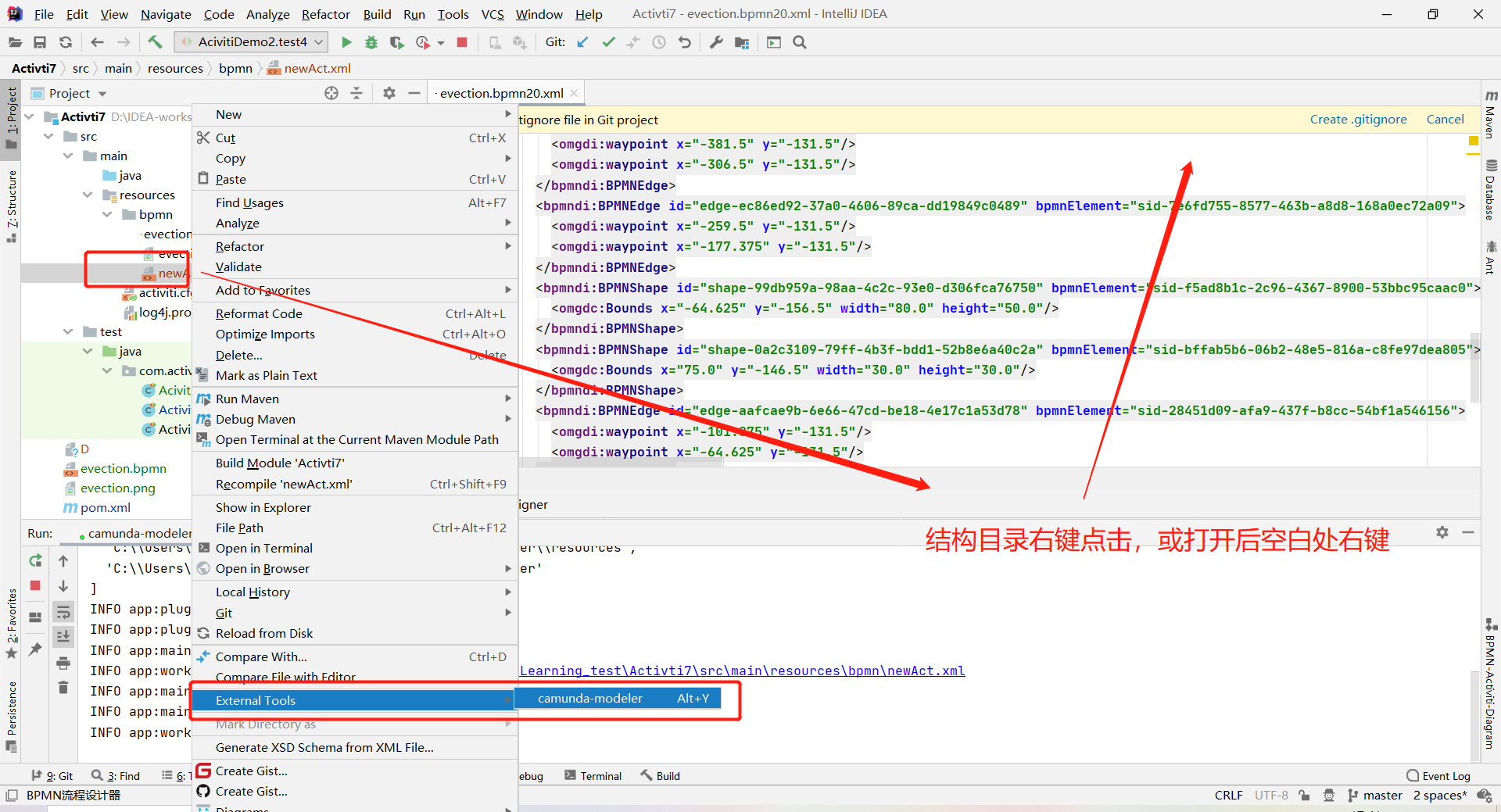Click the collapse all icon in Project panel
1501x812 pixels.
pyautogui.click(x=356, y=93)
